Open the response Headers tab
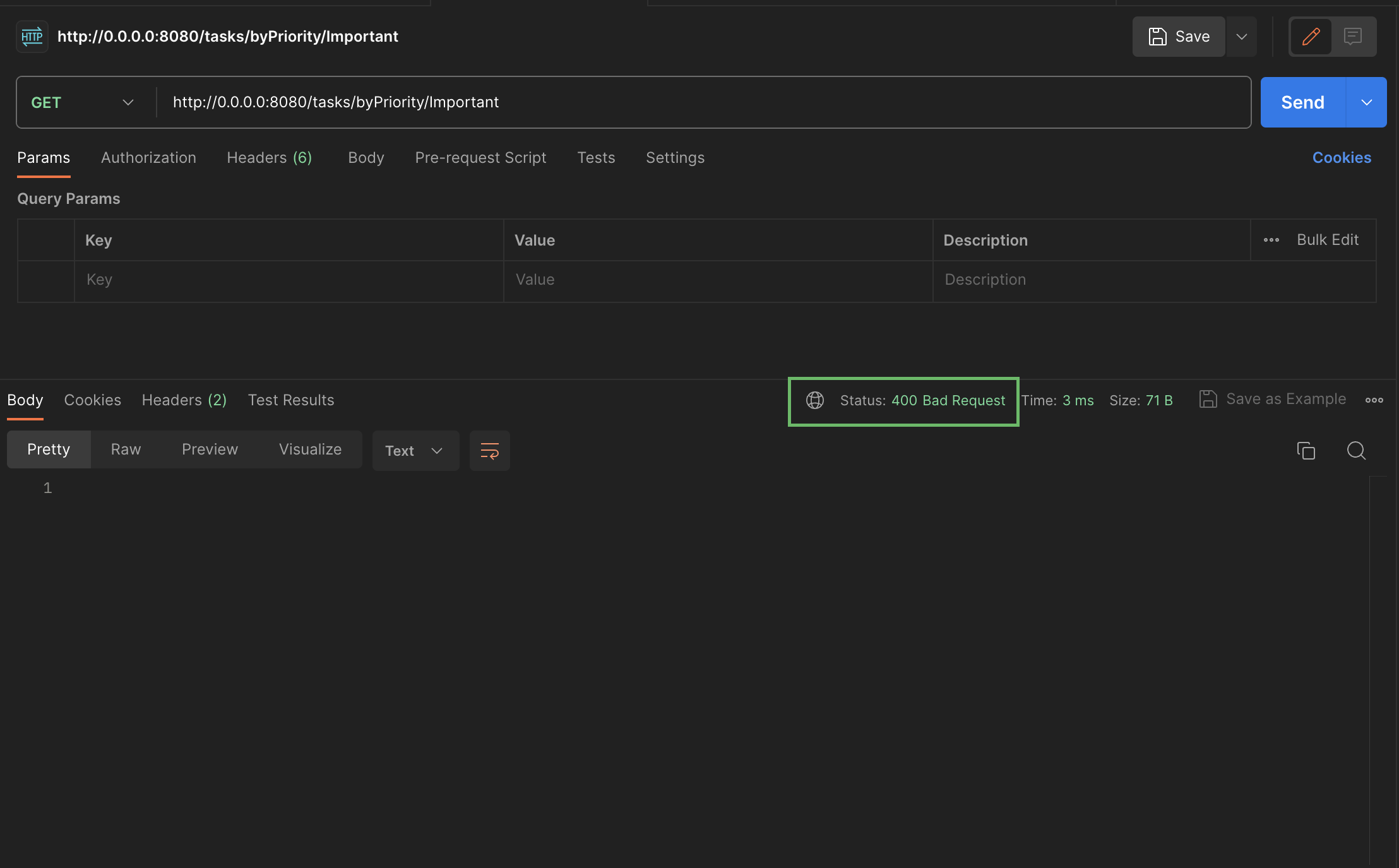 pyautogui.click(x=183, y=400)
